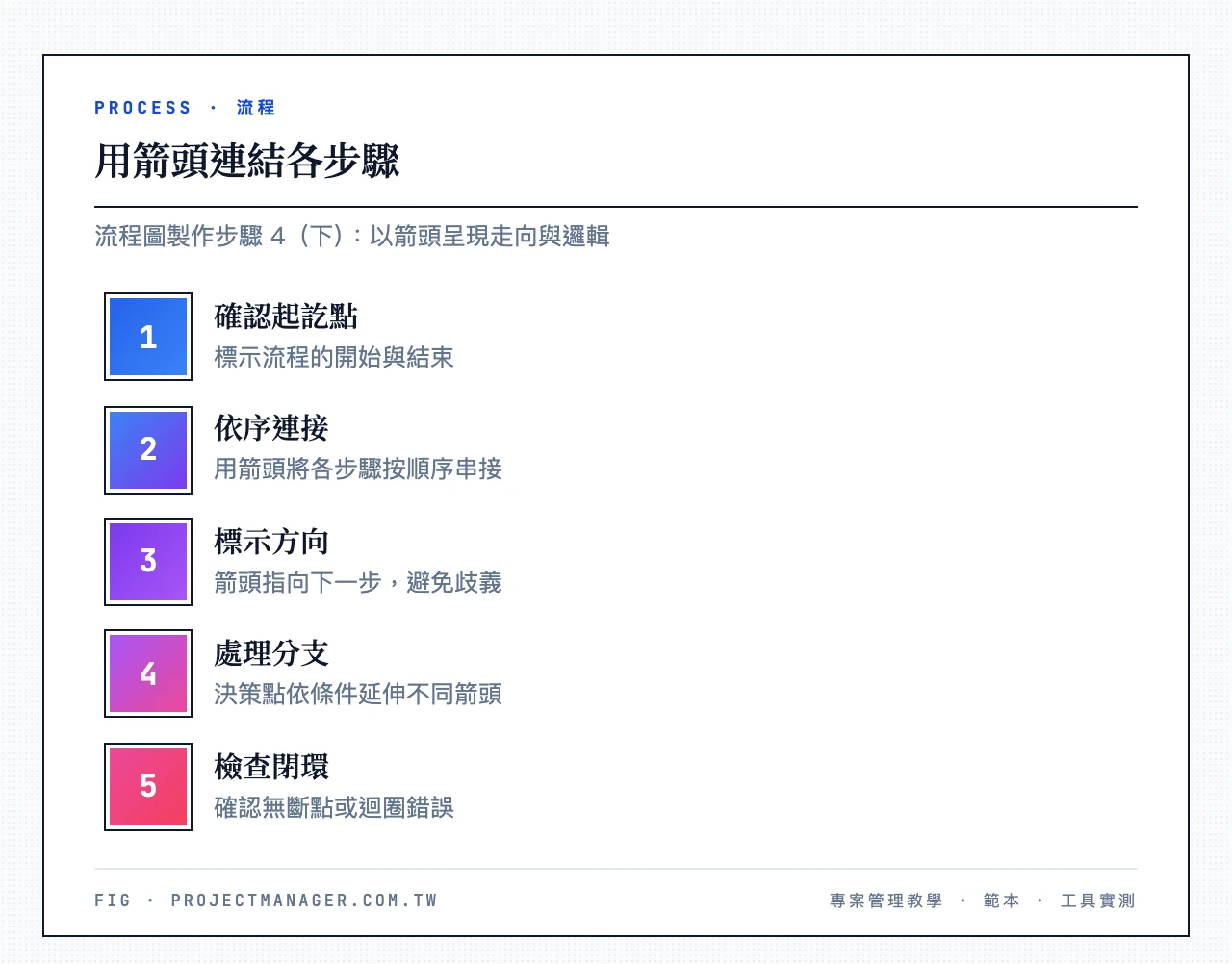Click the text 箭頭指向下一步，避免歧義
1232x964 pixels.
click(x=358, y=582)
